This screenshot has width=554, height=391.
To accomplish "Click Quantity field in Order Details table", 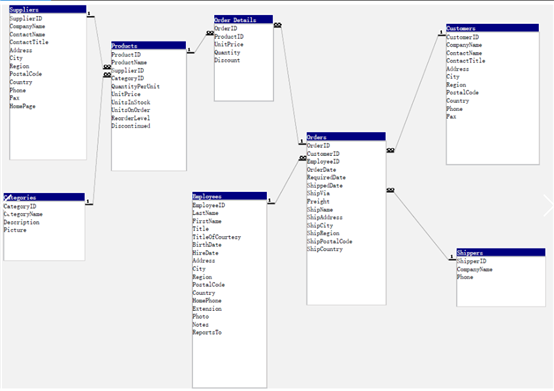I will coord(227,52).
